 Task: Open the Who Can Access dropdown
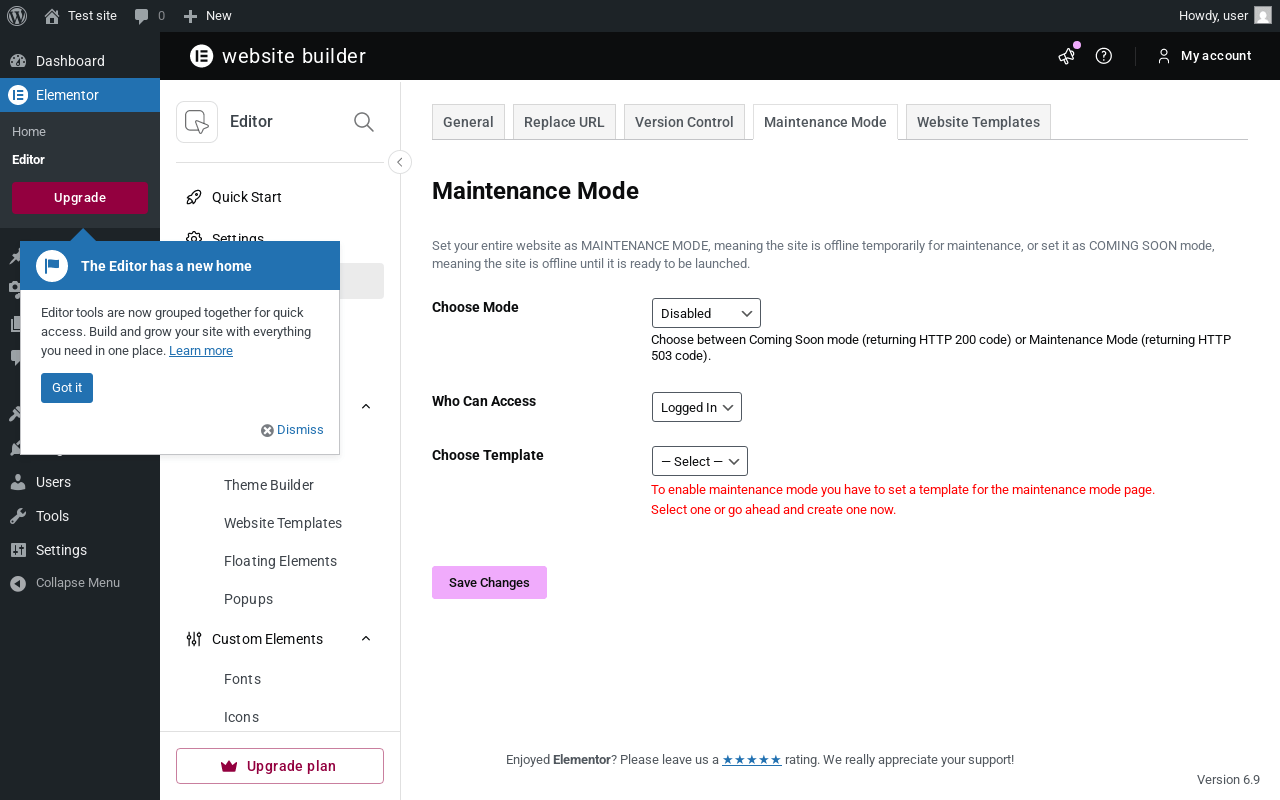[x=697, y=407]
